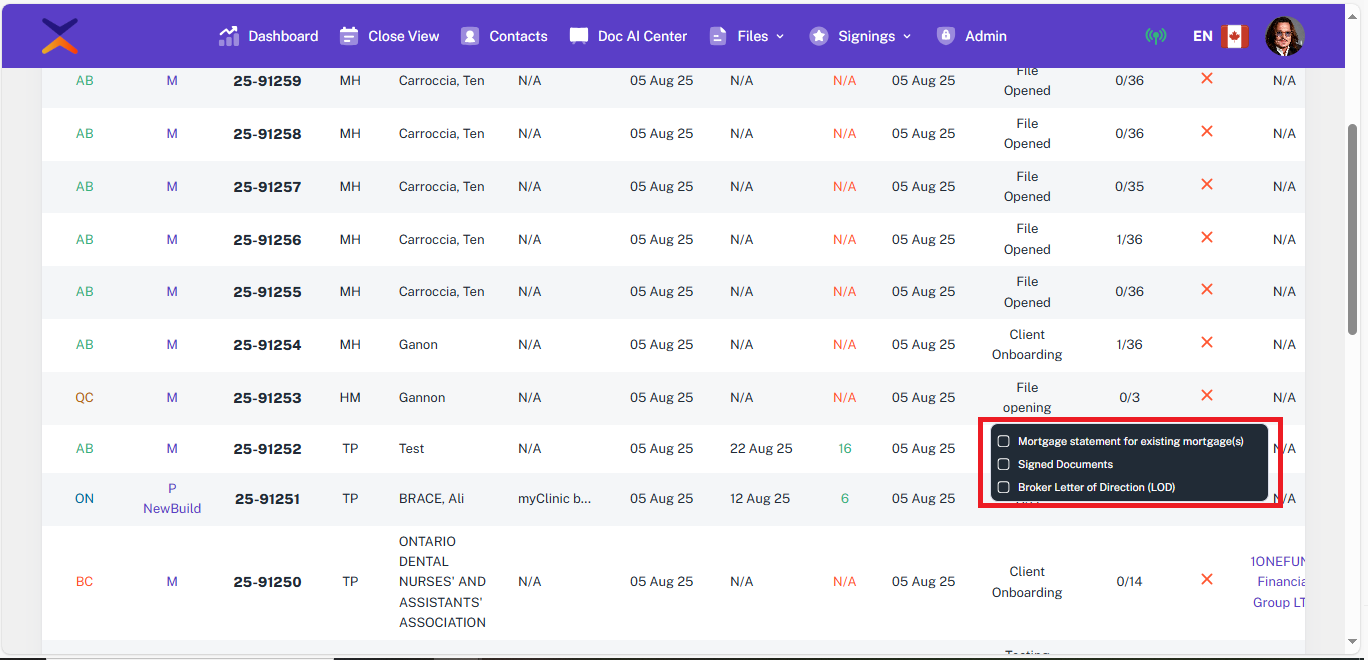This screenshot has height=660, width=1368.
Task: Enable Broker Letter of Direction (LOD) checkbox
Action: [x=1004, y=487]
